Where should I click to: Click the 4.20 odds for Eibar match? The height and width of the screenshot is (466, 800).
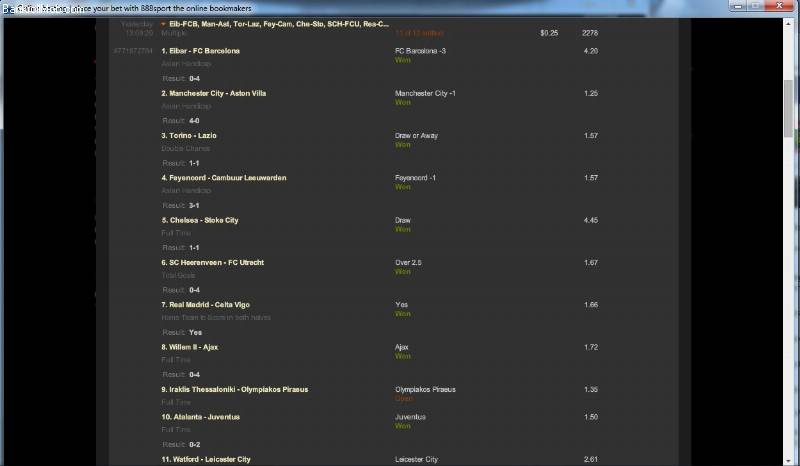[591, 51]
